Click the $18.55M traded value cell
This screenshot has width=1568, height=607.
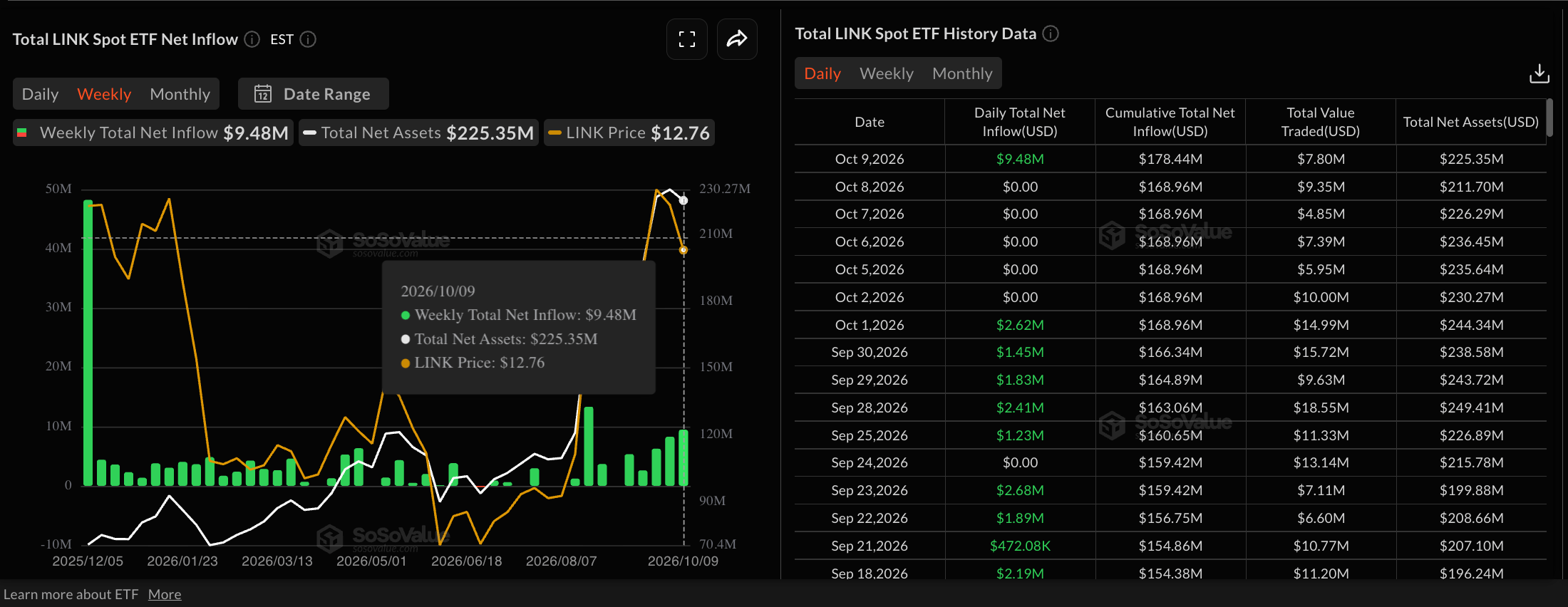1321,408
